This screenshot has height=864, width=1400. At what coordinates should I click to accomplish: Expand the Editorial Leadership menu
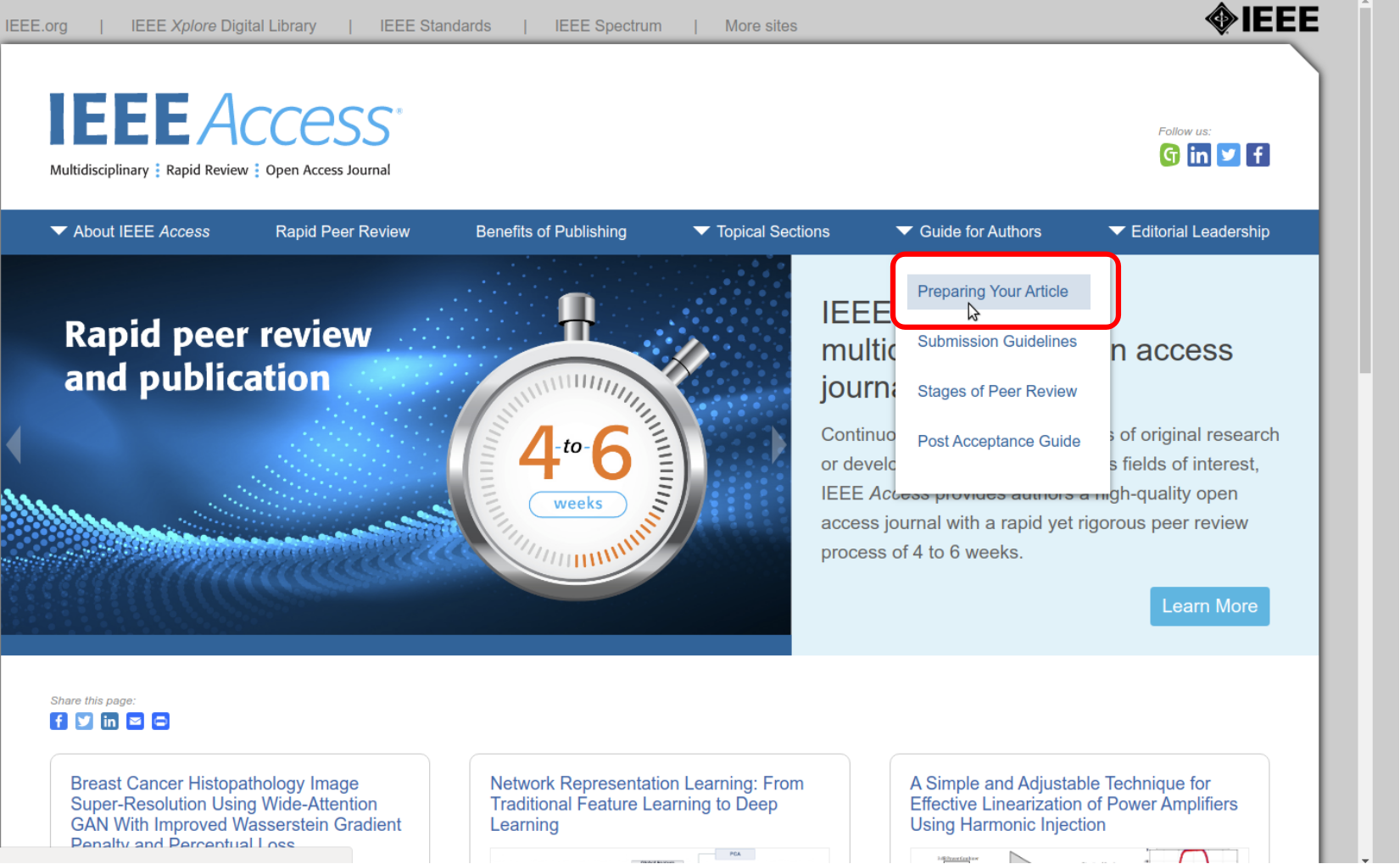coord(1189,231)
